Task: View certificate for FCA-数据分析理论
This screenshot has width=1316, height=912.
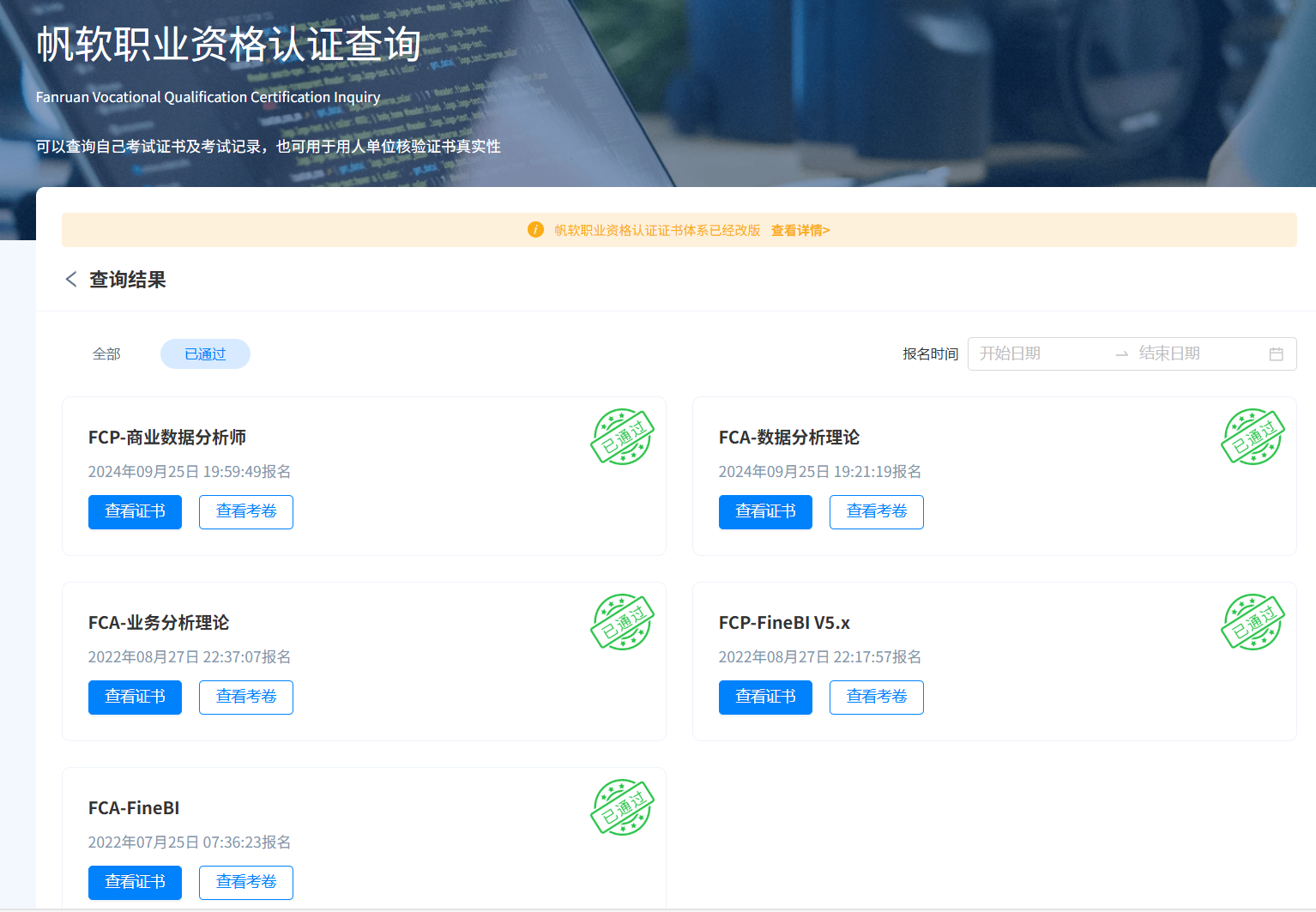Action: coord(765,512)
